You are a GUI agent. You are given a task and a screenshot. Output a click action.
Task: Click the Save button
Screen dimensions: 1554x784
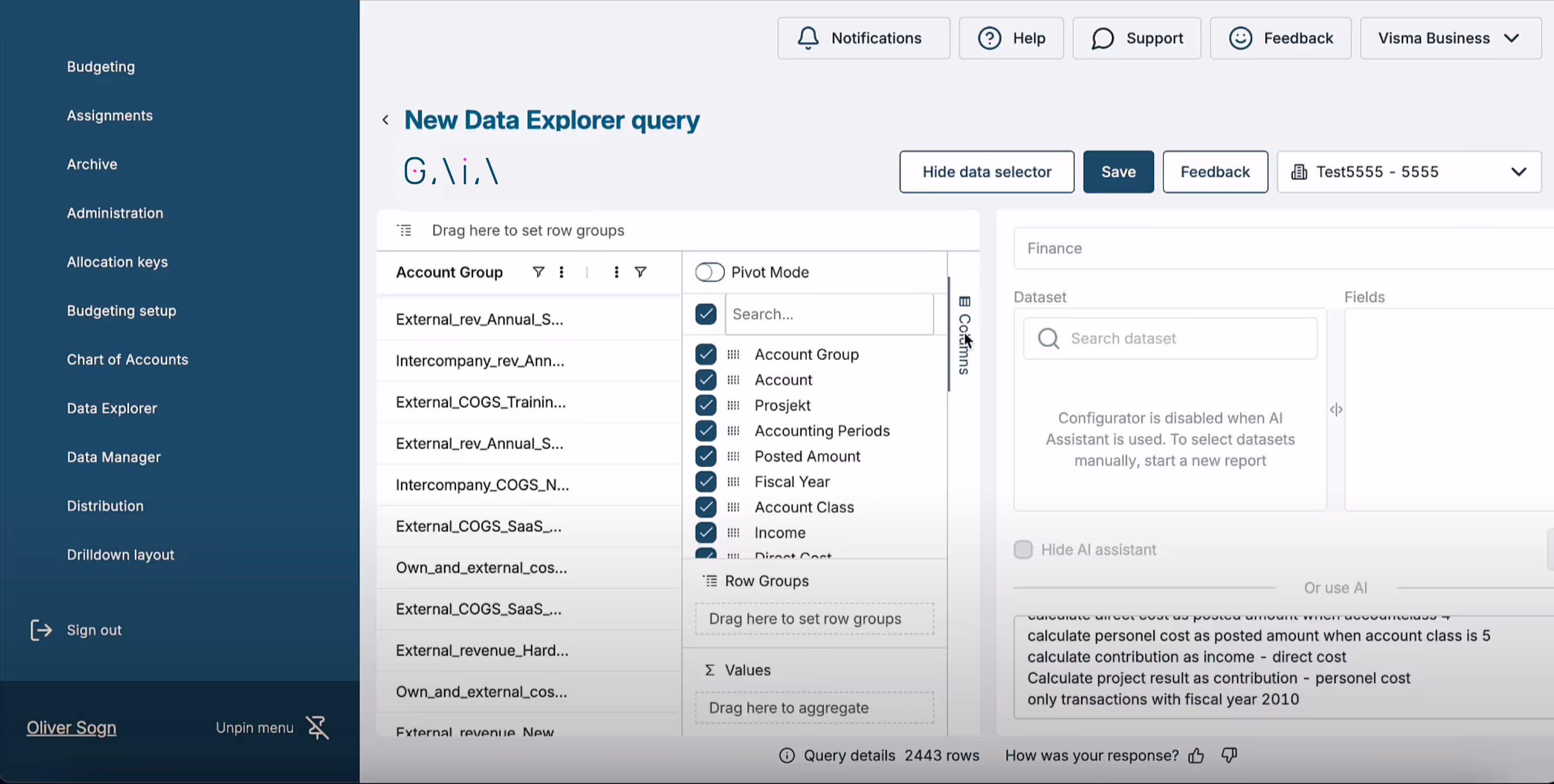click(1118, 172)
